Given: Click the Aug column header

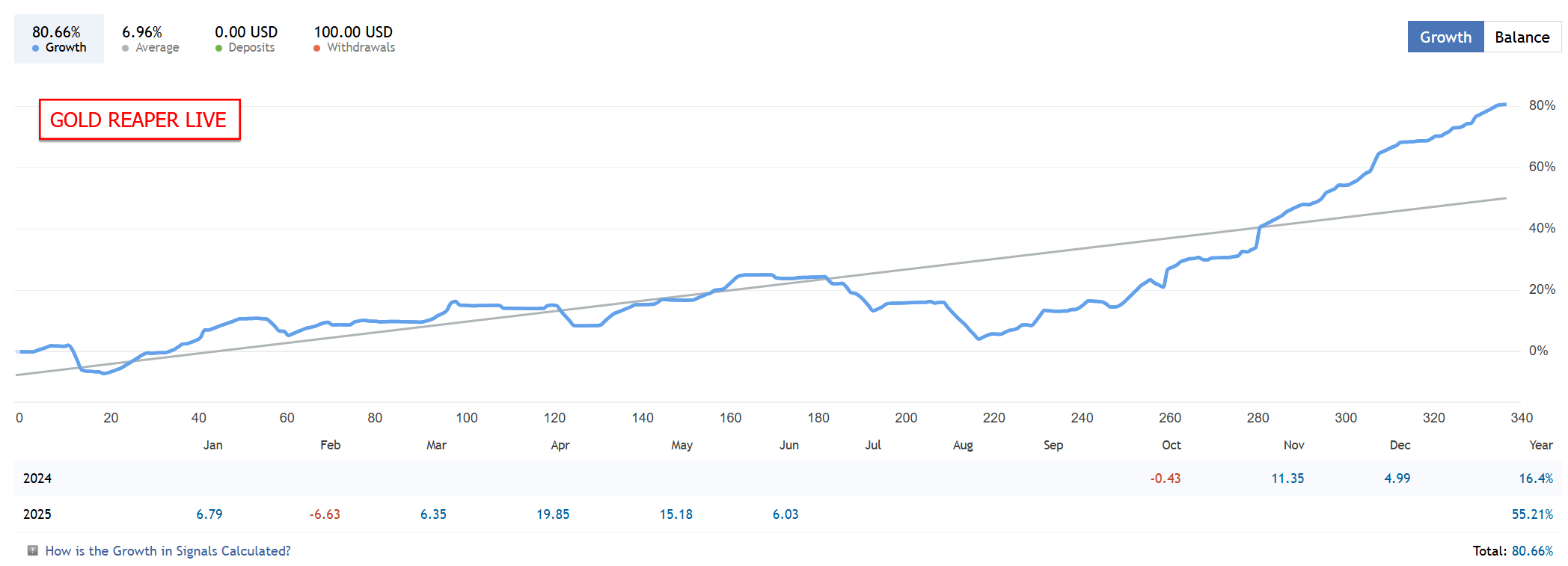Looking at the screenshot, I should [964, 445].
